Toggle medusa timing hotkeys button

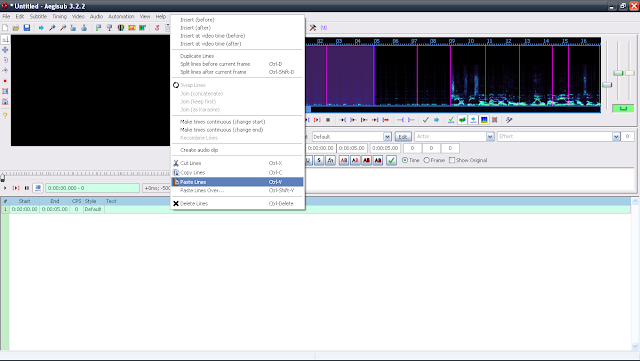point(495,120)
